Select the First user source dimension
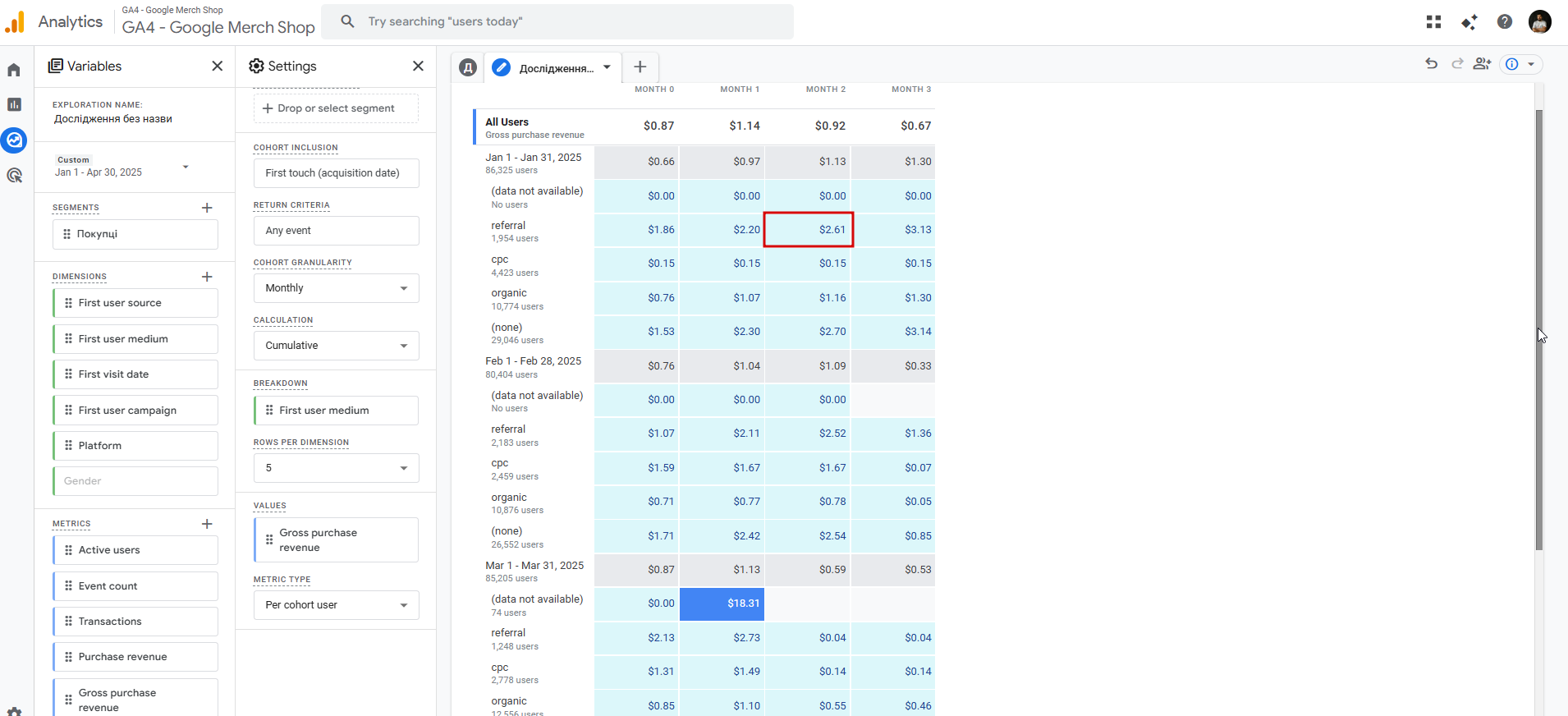 pyautogui.click(x=135, y=303)
